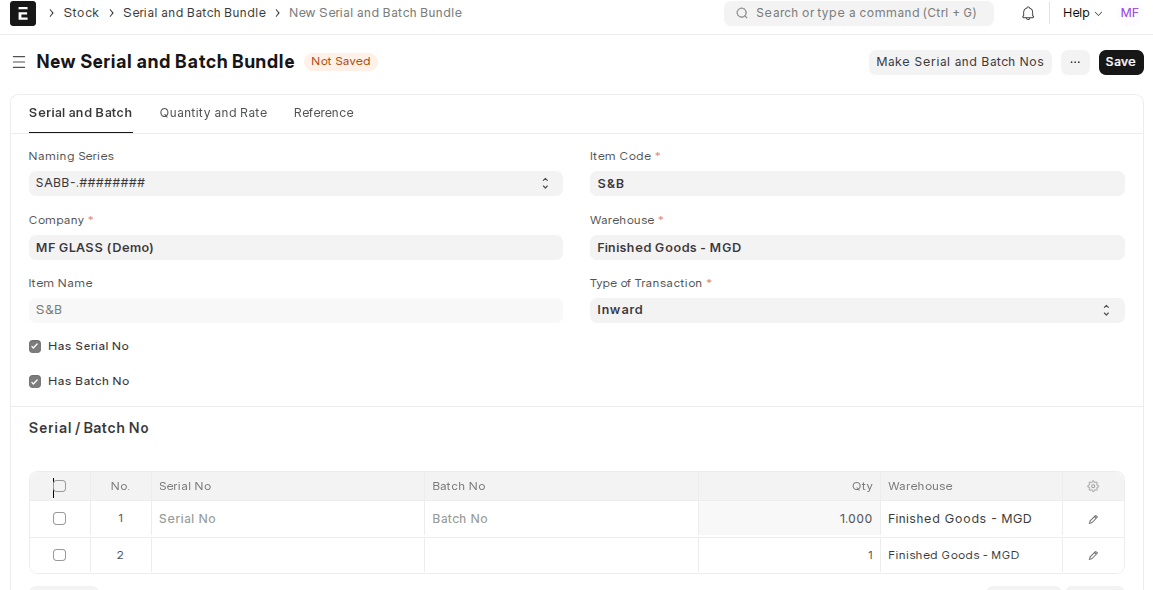The image size is (1153, 590).
Task: Switch to Quantity and Rate tab
Action: [x=213, y=113]
